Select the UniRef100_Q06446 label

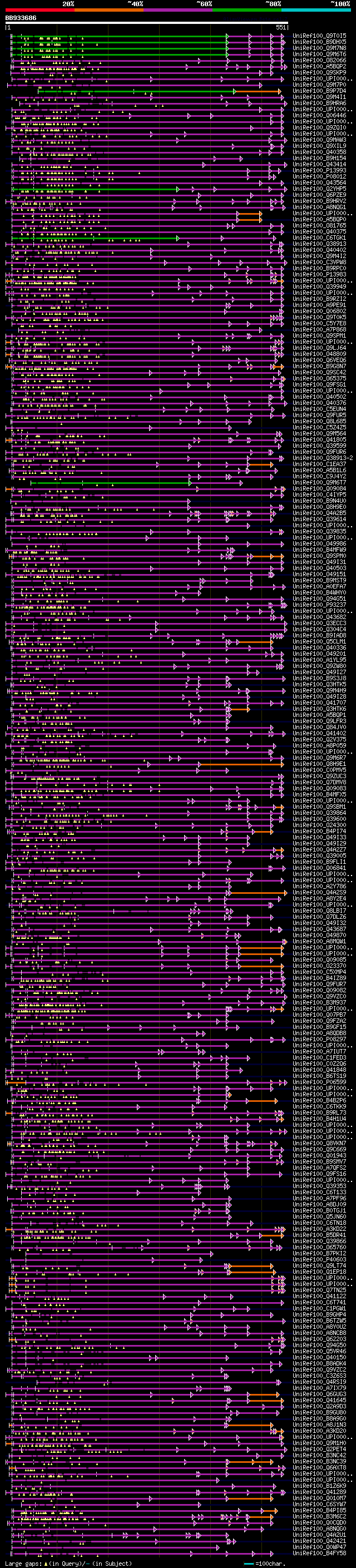click(319, 116)
